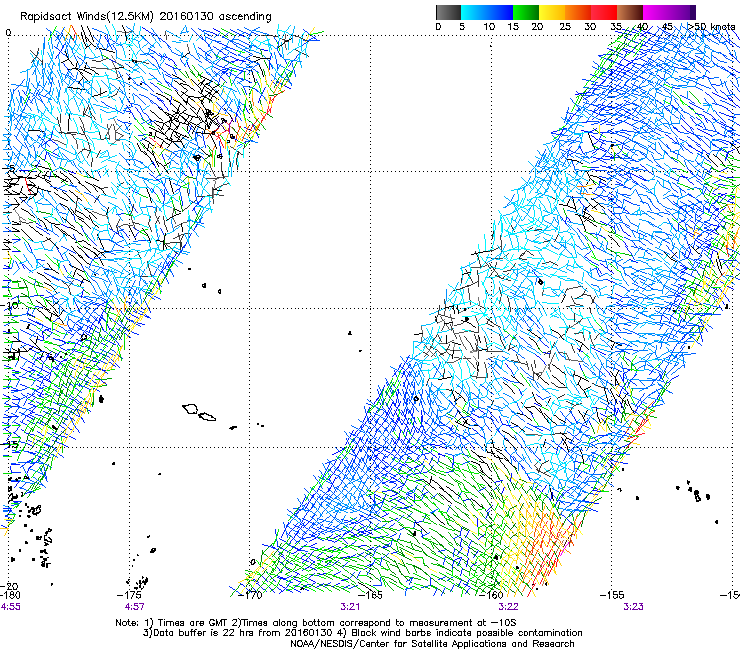Screen dimensions: 740x650
Task: Click the '4:57' pass time label
Action: point(135,607)
